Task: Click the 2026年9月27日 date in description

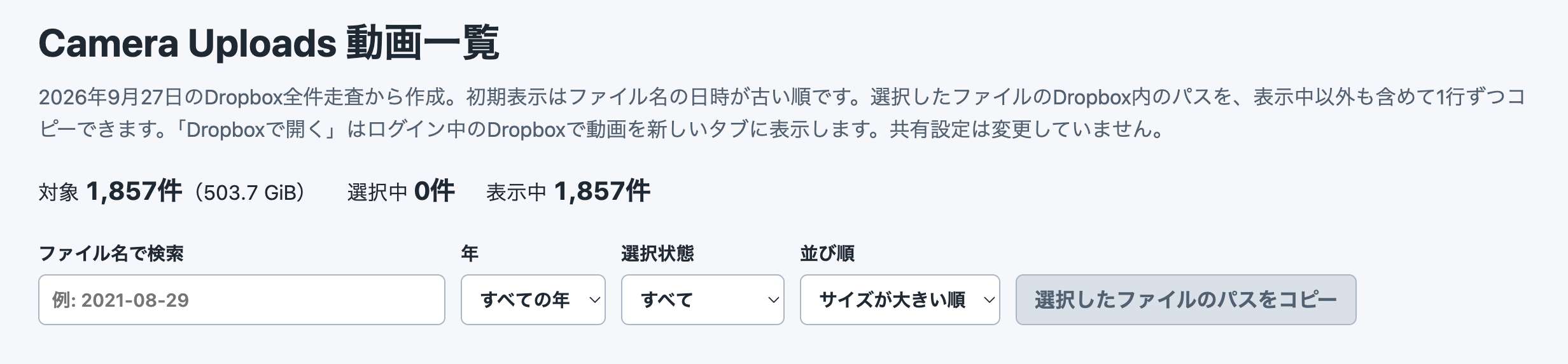Action: click(111, 97)
